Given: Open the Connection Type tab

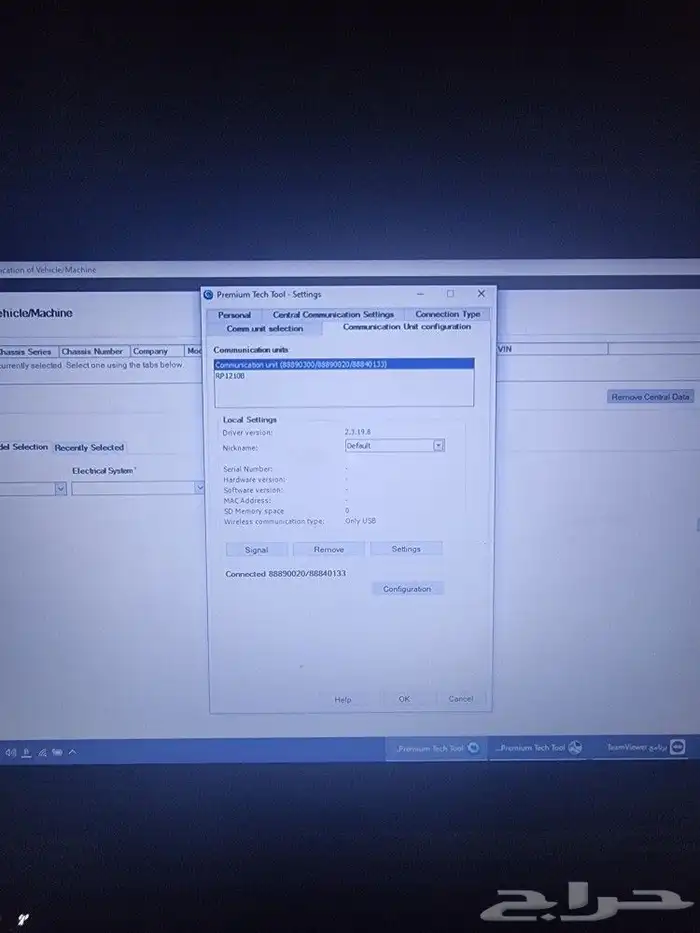Looking at the screenshot, I should click(448, 314).
